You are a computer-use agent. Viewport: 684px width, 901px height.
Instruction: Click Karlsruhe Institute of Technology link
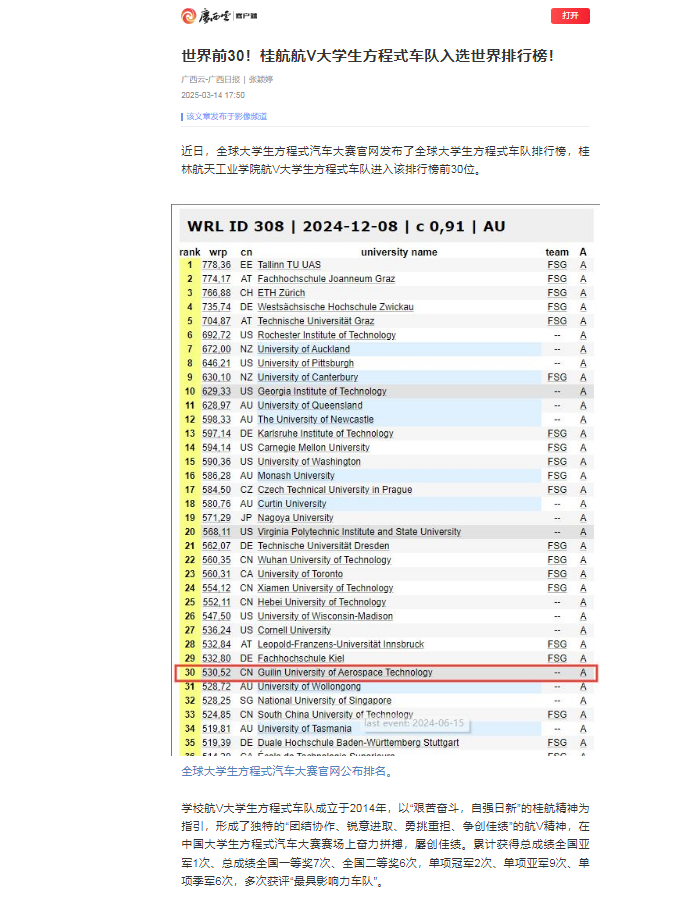click(x=325, y=434)
